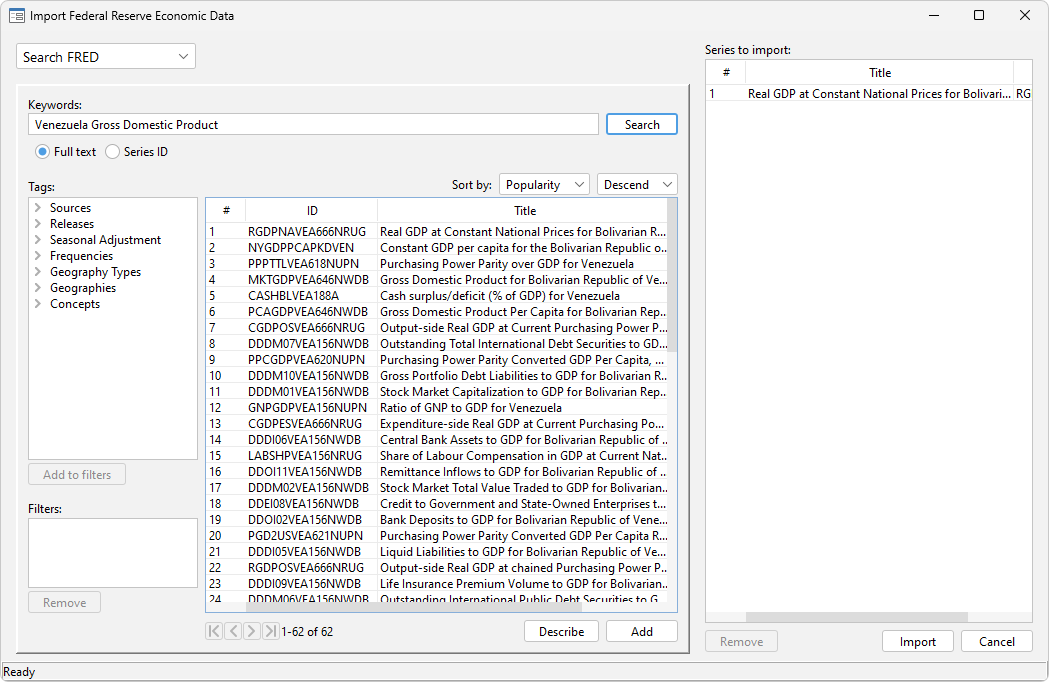
Task: Open the Search FRED dropdown
Action: (106, 57)
